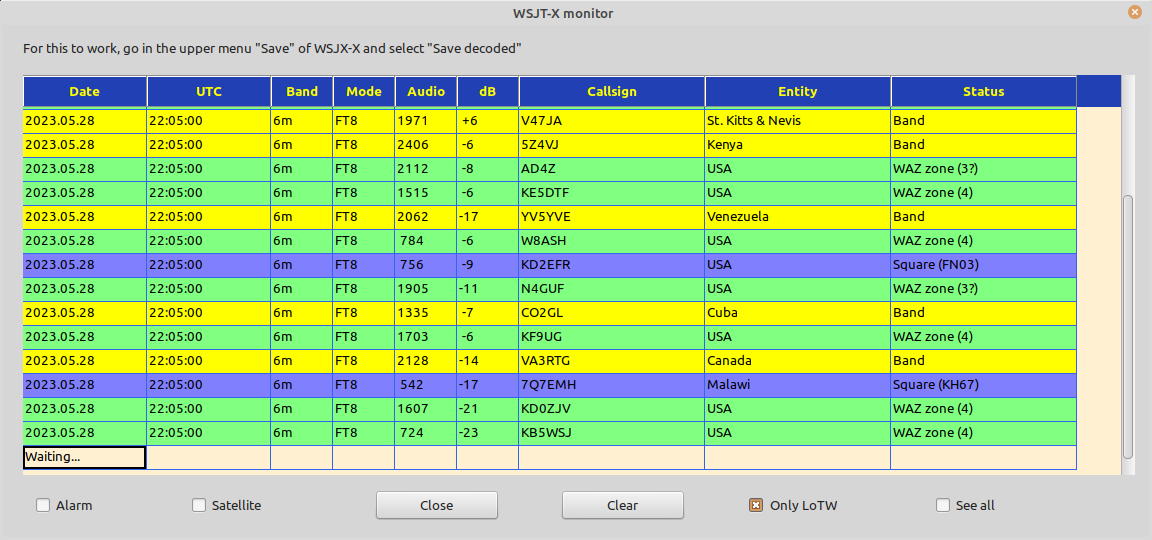Image resolution: width=1152 pixels, height=540 pixels.
Task: Click the Status column header
Action: 984,92
